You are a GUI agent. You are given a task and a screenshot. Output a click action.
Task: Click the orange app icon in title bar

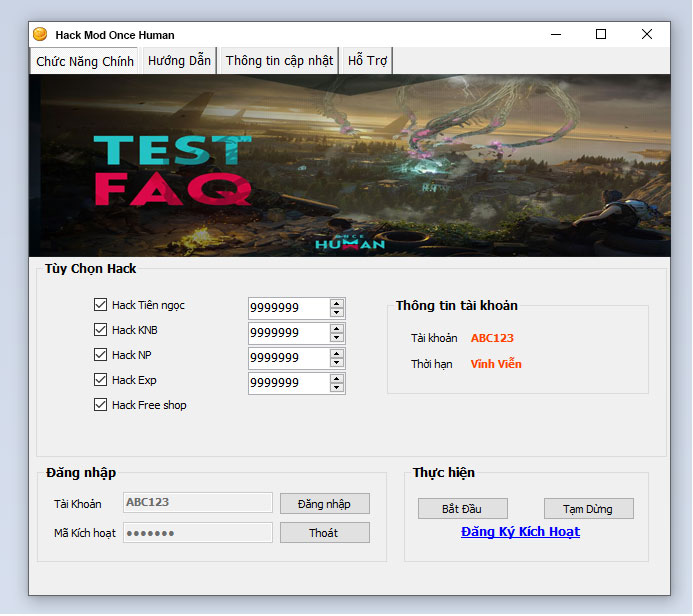tap(40, 34)
